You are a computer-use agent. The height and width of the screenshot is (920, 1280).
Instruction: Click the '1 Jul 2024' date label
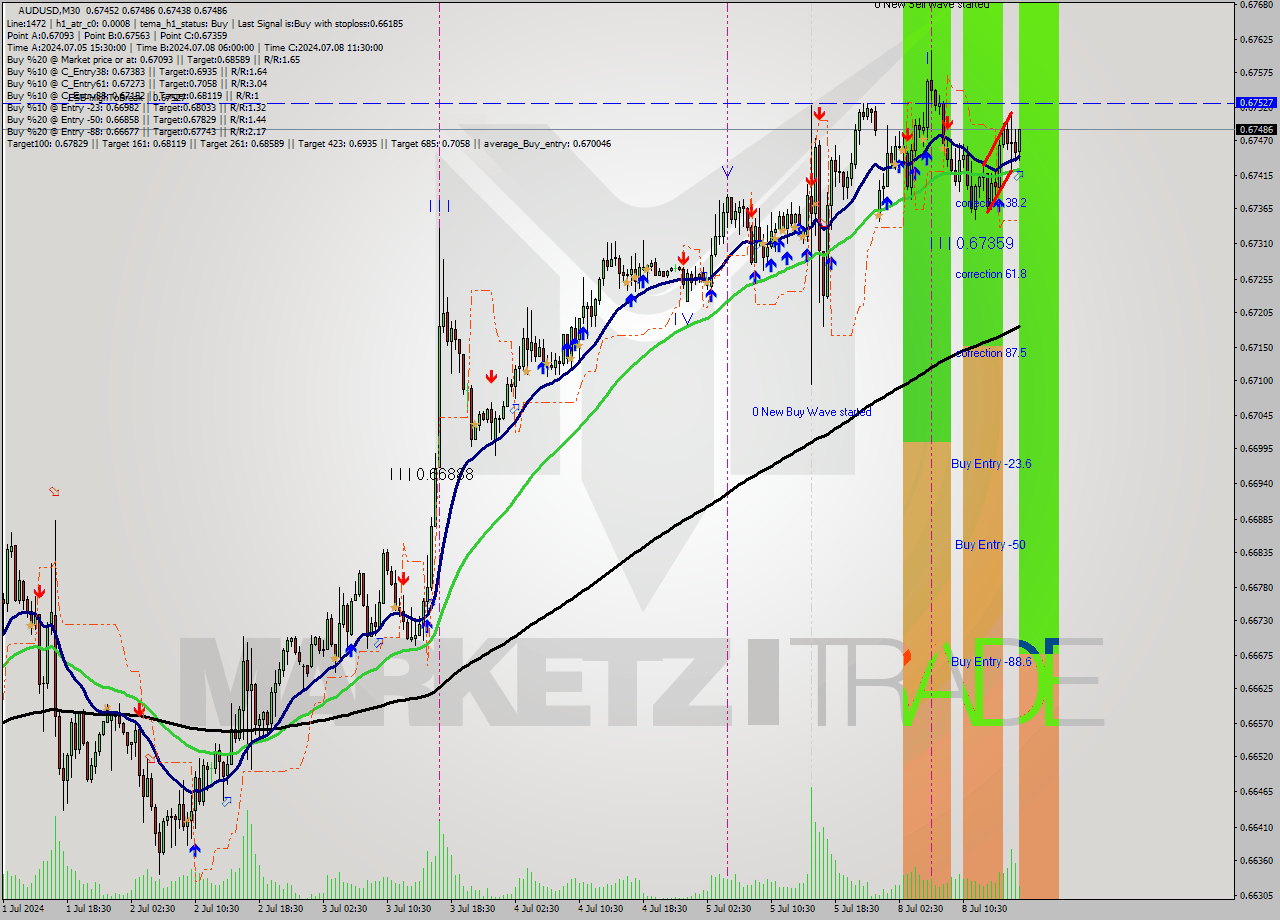tap(24, 909)
